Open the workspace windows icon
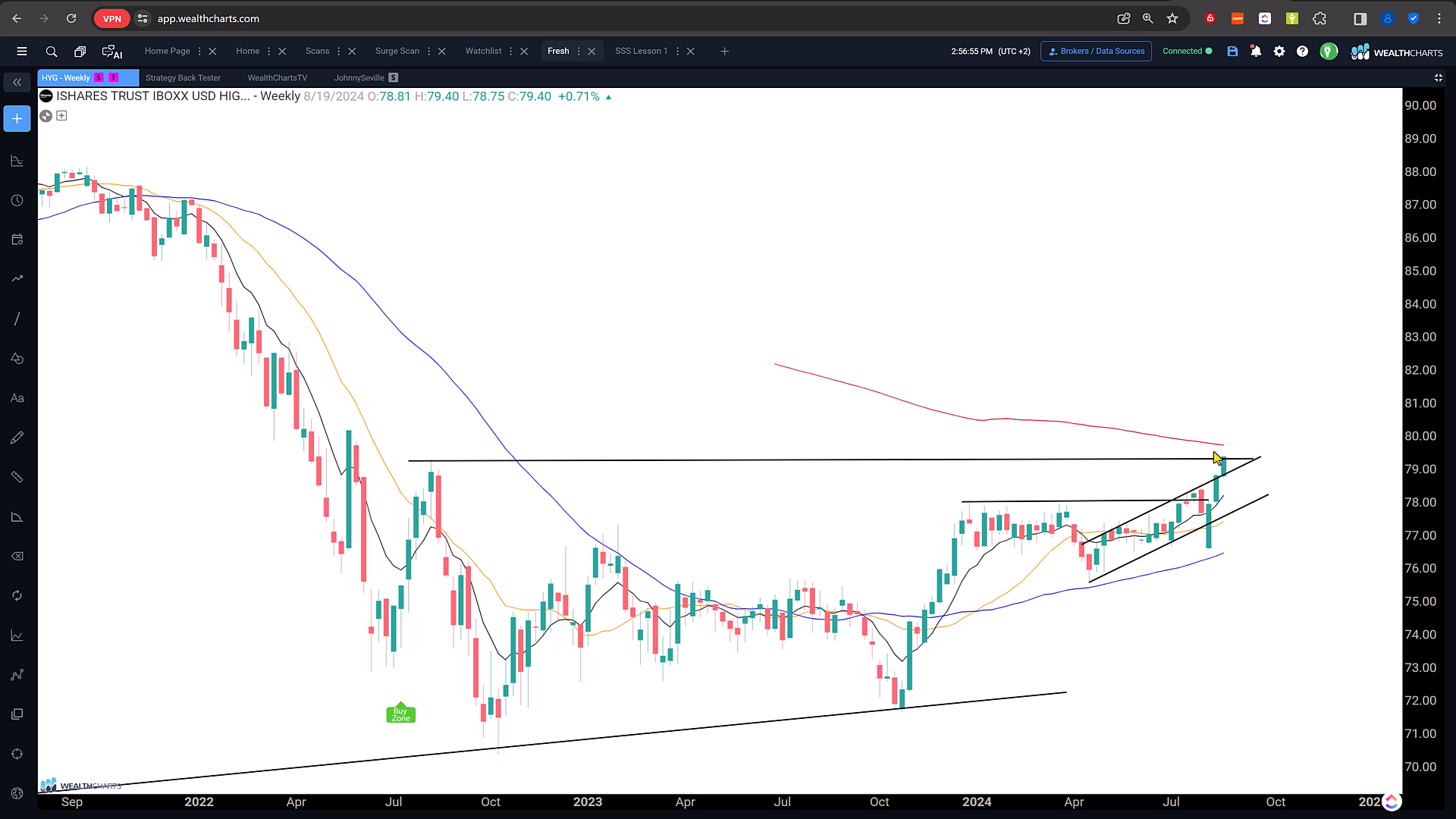This screenshot has width=1456, height=819. tap(80, 52)
